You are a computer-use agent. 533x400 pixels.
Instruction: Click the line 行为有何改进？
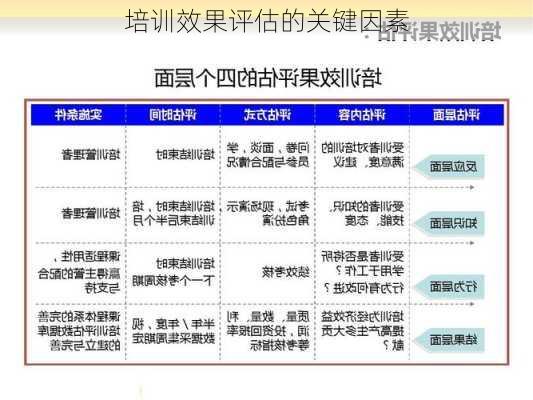coord(364,288)
